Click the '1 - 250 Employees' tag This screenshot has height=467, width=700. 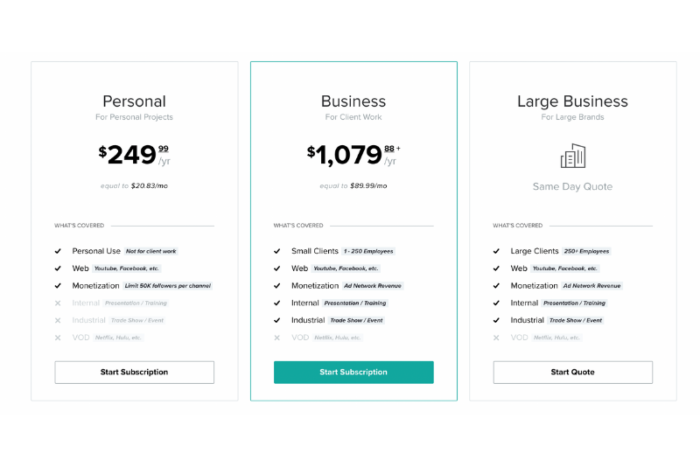tap(368, 251)
